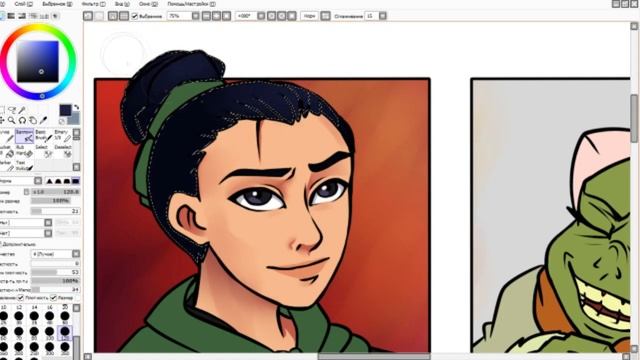
Task: Toggle the Плотность pressure checkbox
Action: click(x=21, y=298)
